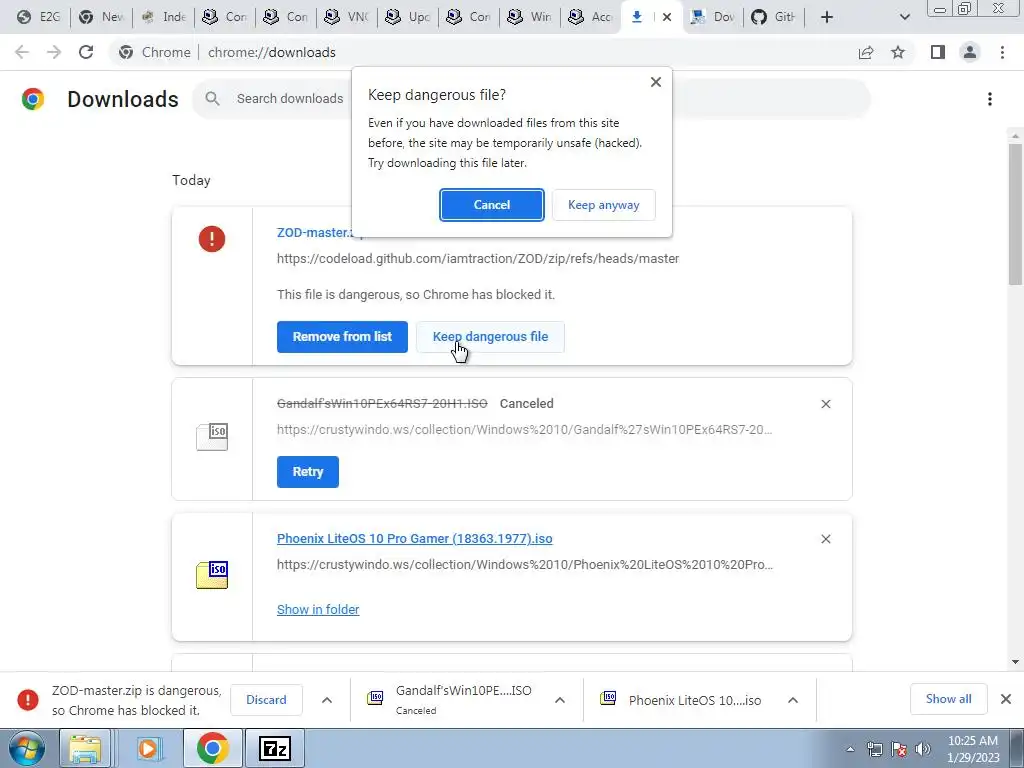
Task: Go back with the browser back arrow
Action: click(x=22, y=52)
